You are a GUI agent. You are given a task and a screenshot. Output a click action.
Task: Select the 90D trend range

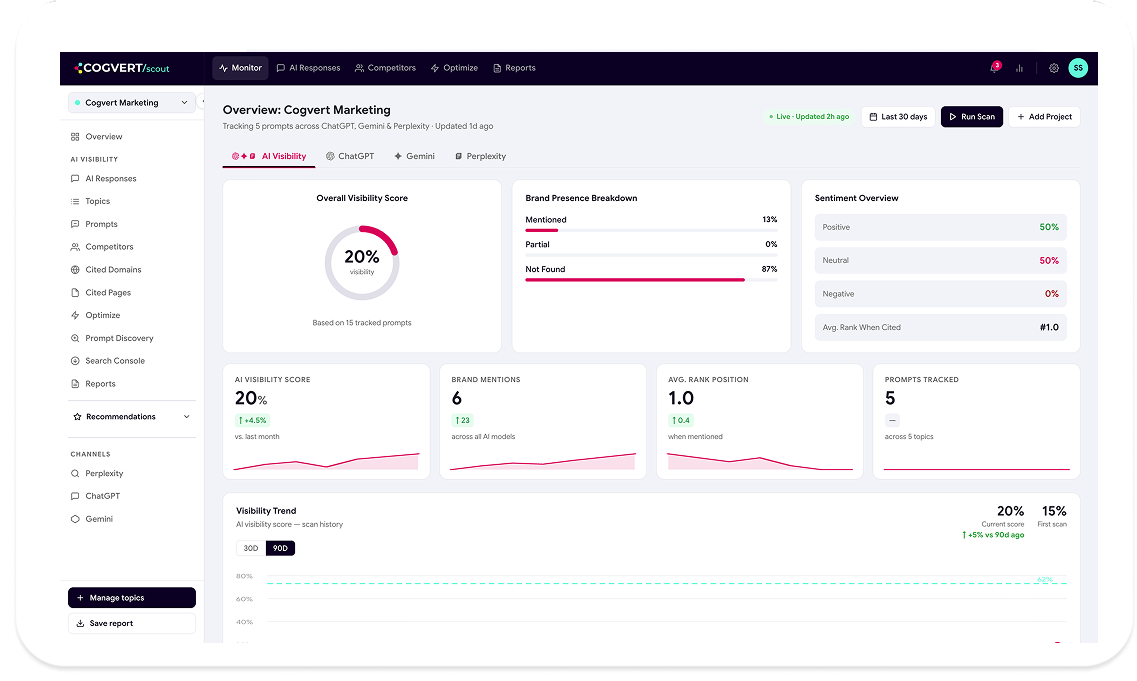pos(281,548)
